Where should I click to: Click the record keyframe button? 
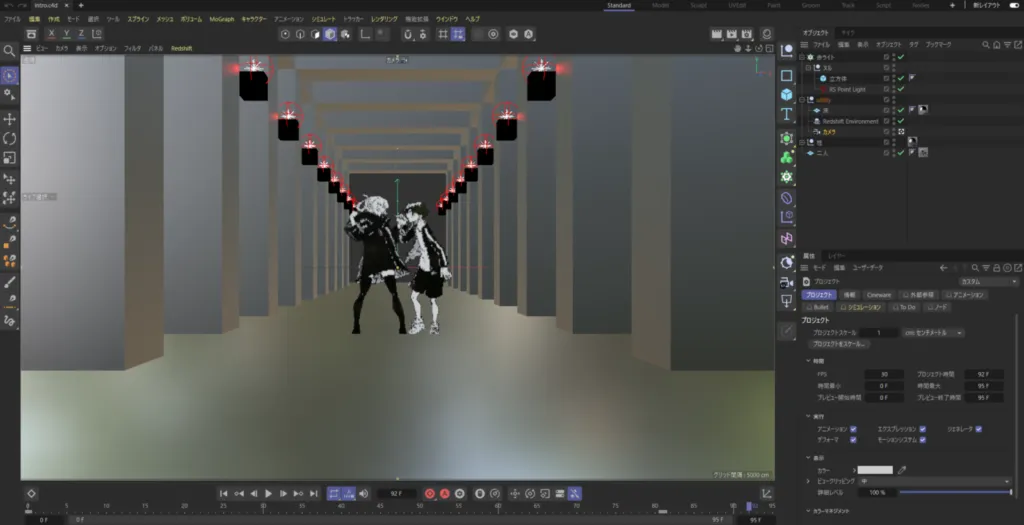(430, 493)
